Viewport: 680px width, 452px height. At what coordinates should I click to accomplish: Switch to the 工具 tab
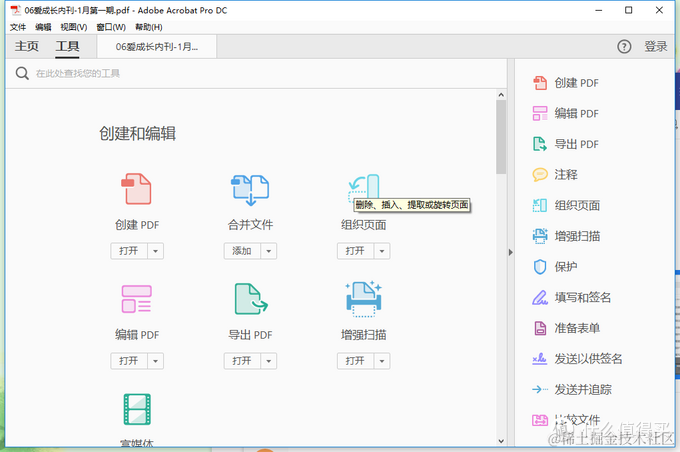[67, 46]
